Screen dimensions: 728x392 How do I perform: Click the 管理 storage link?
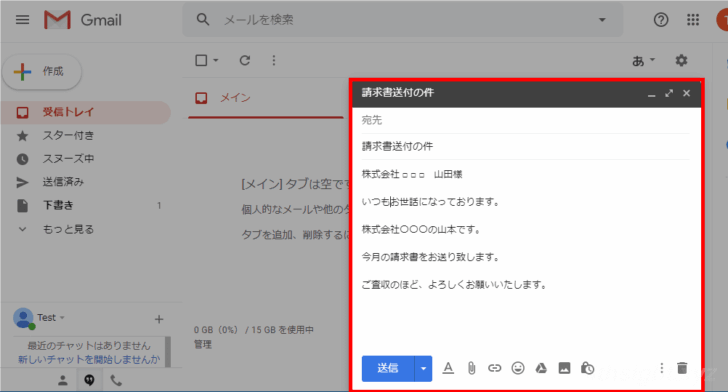pyautogui.click(x=203, y=345)
